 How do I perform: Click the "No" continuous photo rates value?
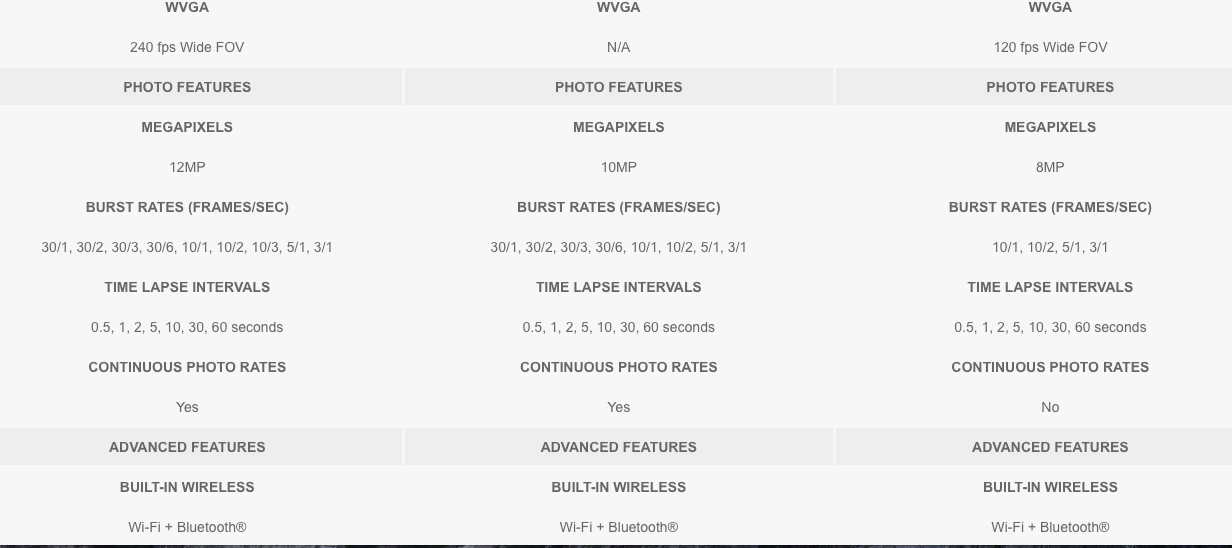(x=1050, y=407)
